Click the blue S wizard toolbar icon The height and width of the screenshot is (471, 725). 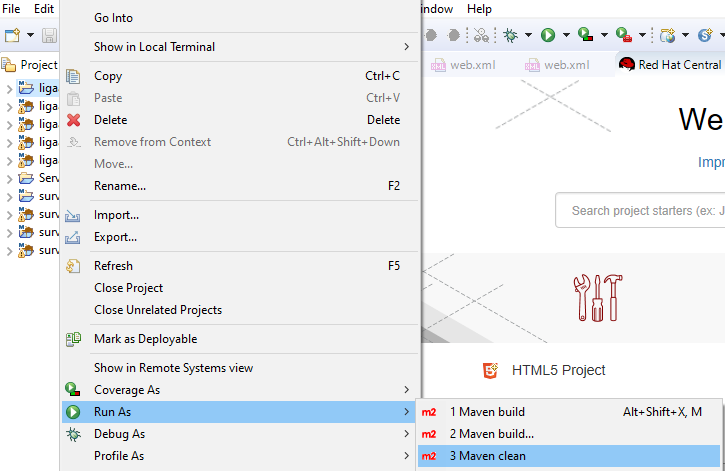click(705, 35)
